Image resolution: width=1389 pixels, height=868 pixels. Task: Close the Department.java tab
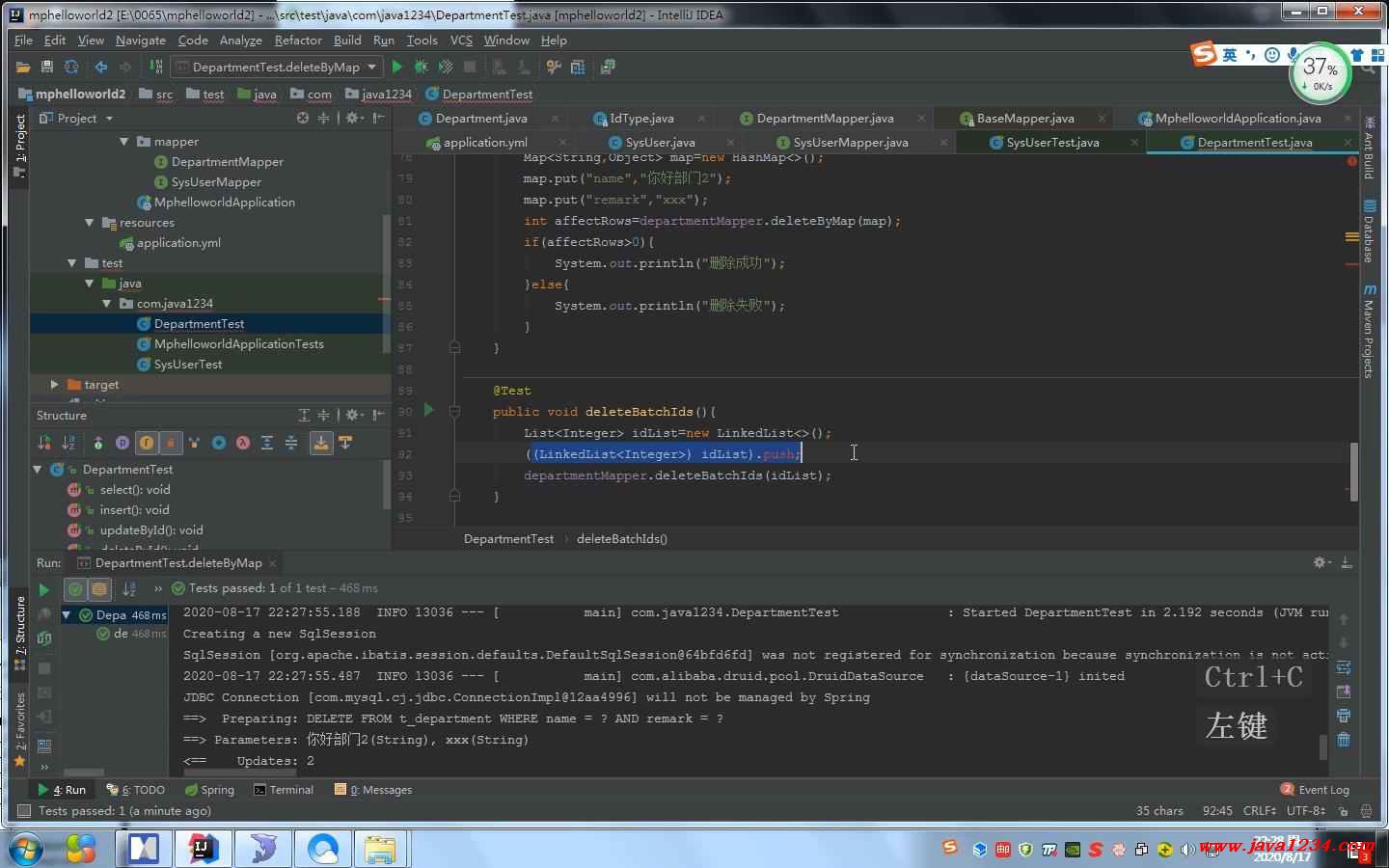555,119
